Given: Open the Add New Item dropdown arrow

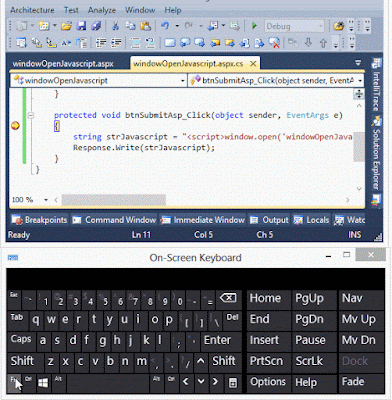Looking at the screenshot, I should (55, 26).
